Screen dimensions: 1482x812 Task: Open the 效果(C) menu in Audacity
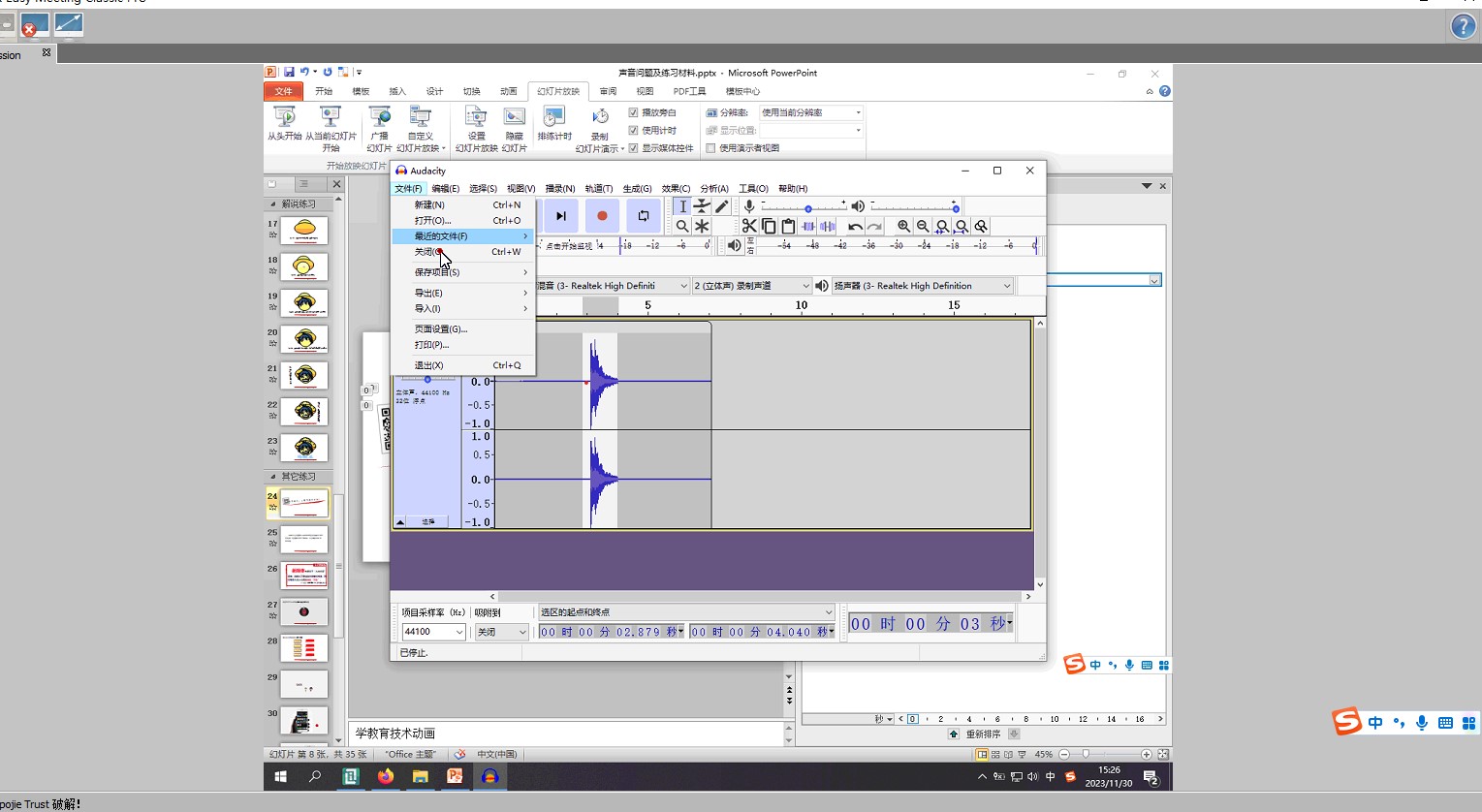coord(676,189)
